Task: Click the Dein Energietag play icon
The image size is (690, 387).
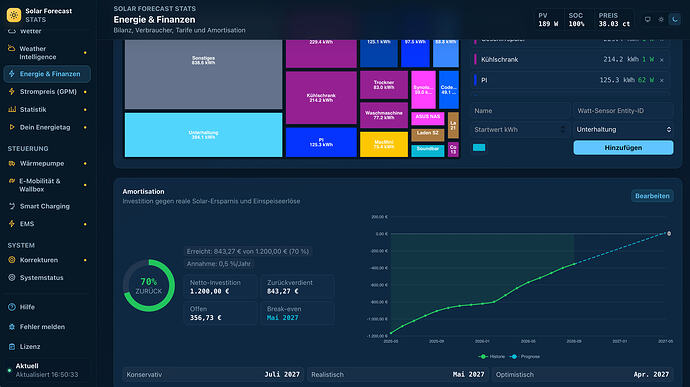Action: coord(12,127)
